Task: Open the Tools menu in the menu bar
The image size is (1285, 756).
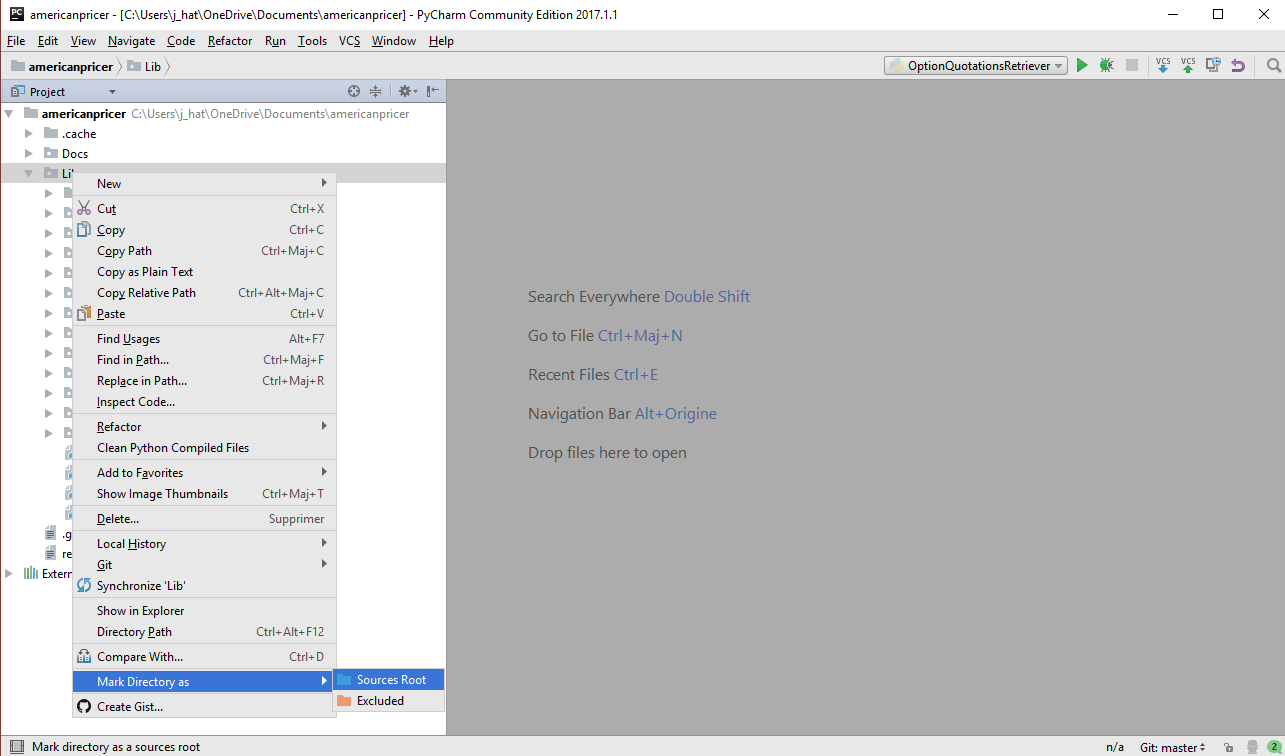Action: pyautogui.click(x=312, y=40)
